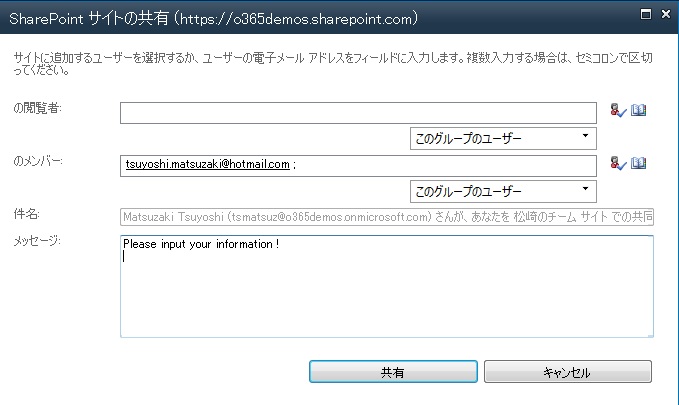Focus the の閲覧者 input field

(x=358, y=113)
